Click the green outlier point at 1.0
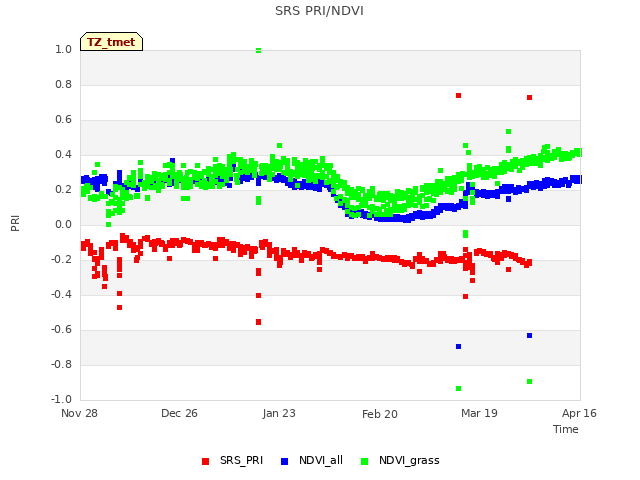Image resolution: width=640 pixels, height=480 pixels. pyautogui.click(x=258, y=51)
